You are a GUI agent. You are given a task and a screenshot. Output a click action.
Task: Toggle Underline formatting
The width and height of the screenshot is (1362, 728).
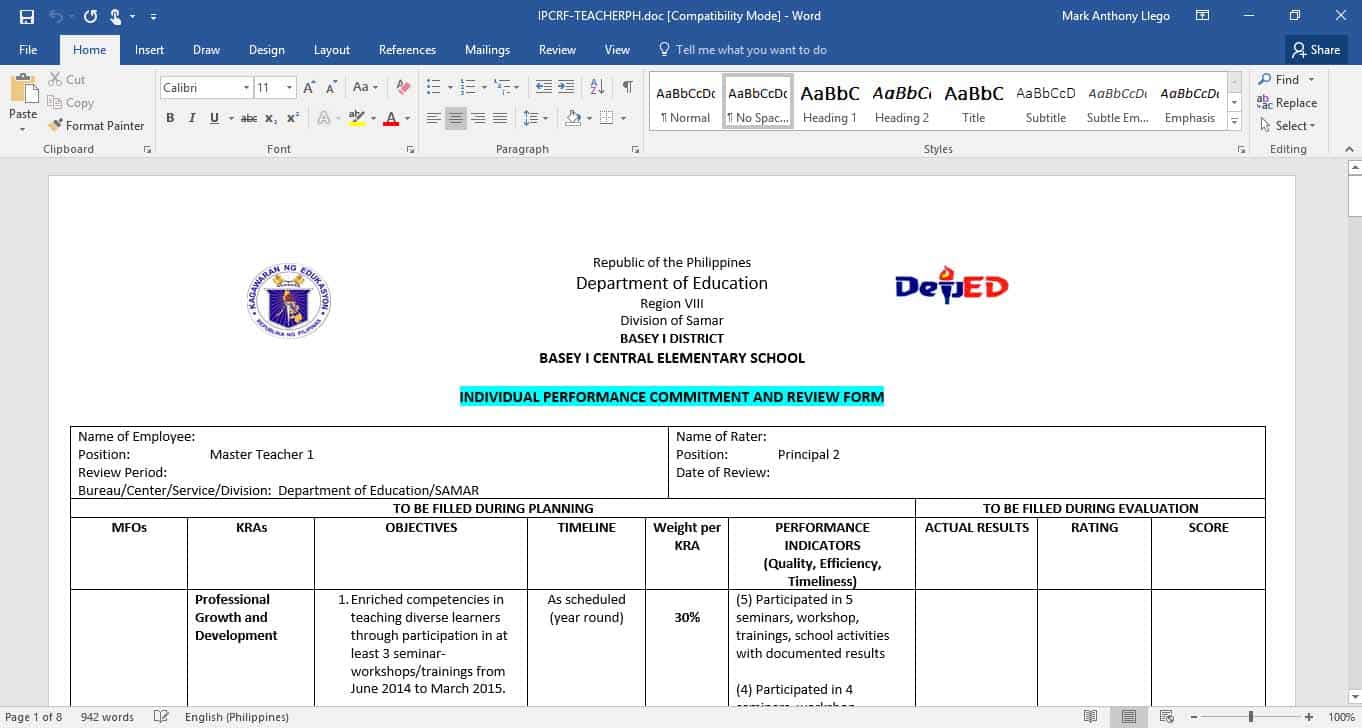point(214,118)
